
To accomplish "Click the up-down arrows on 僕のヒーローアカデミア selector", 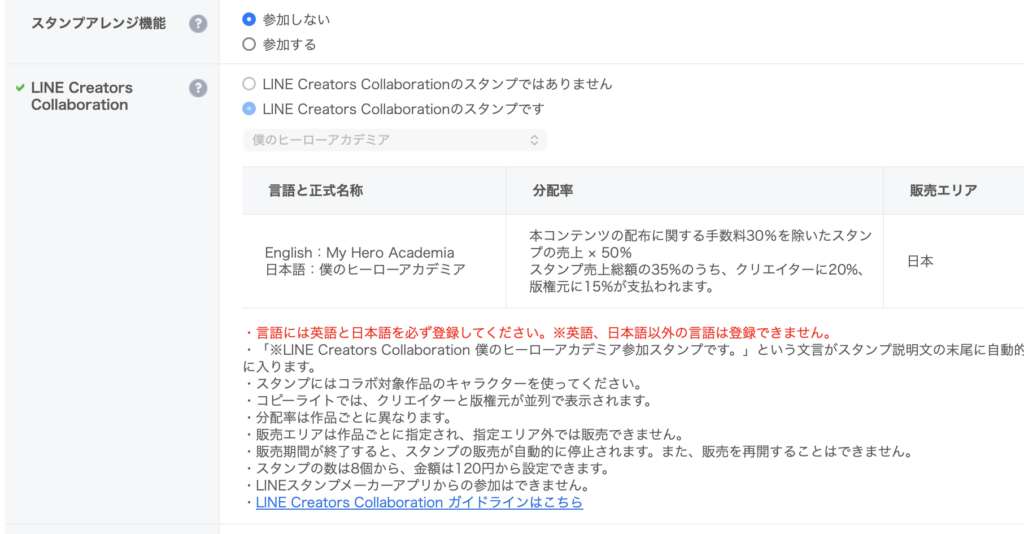I will [534, 140].
